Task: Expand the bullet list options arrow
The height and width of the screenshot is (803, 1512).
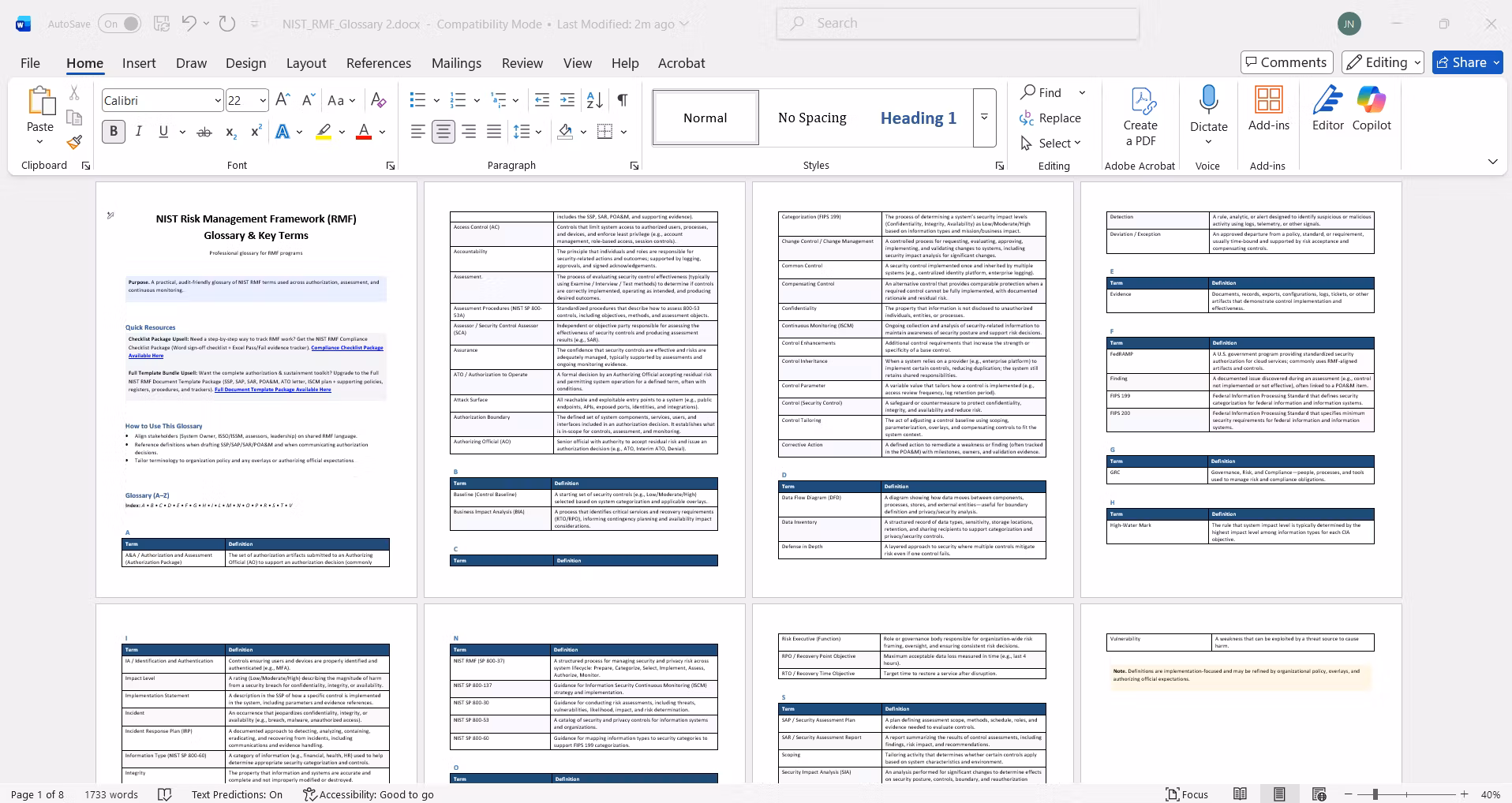Action: [x=436, y=100]
